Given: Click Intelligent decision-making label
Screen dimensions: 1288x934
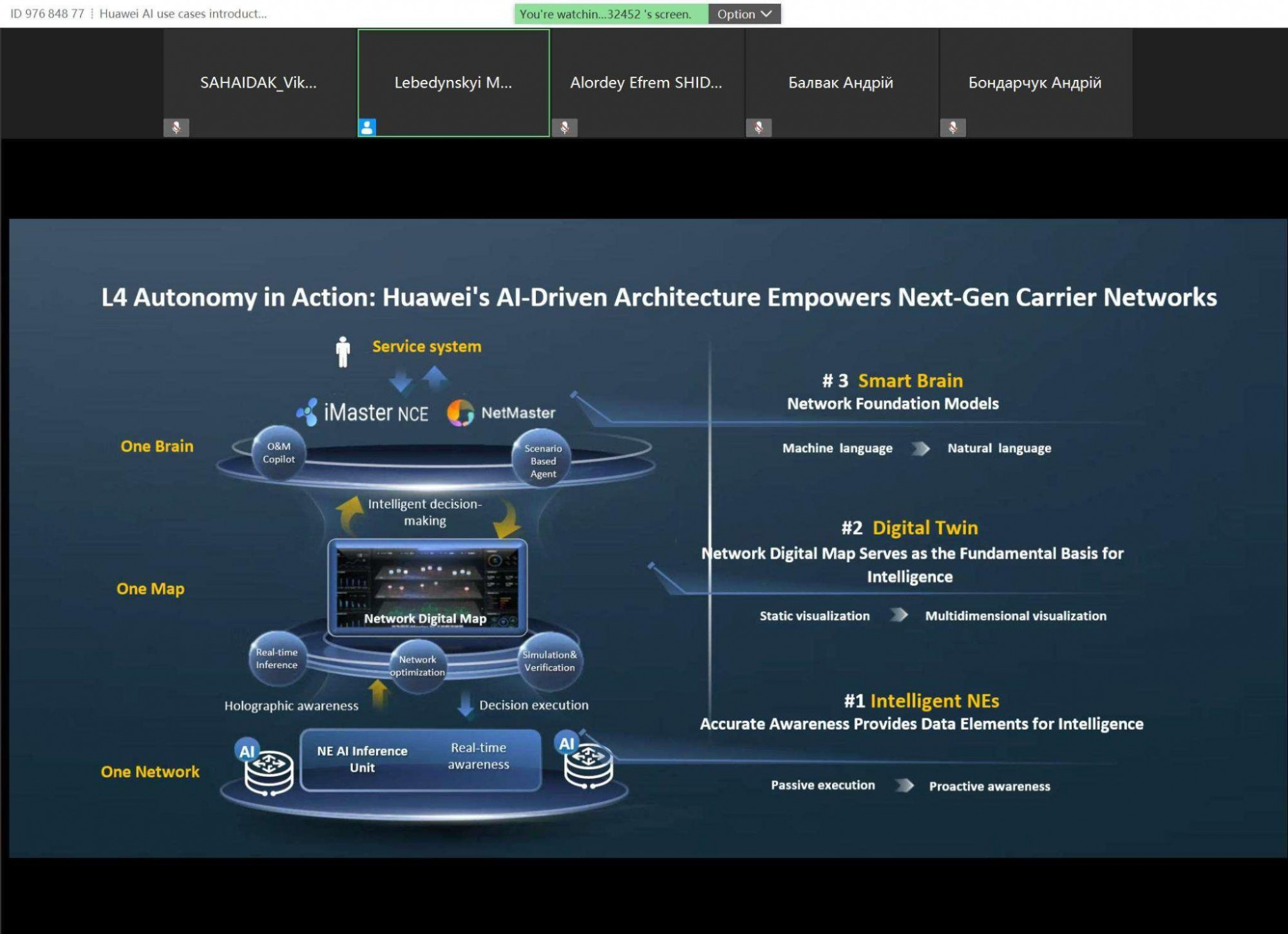Looking at the screenshot, I should (425, 512).
